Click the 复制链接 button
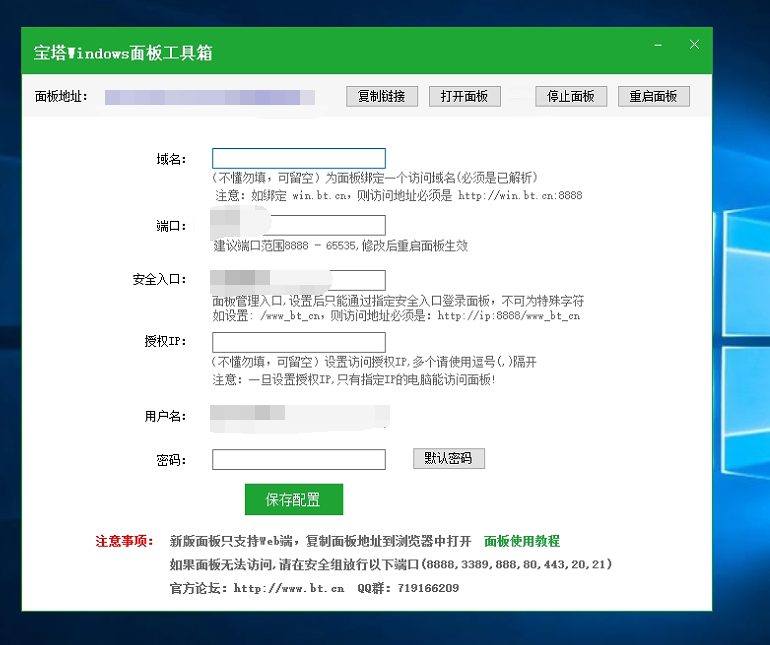 [x=382, y=96]
